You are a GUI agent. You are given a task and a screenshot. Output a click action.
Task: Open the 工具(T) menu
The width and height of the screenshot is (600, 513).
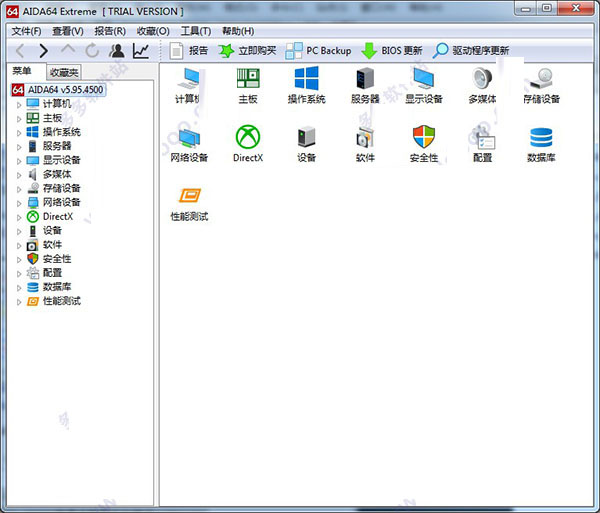[x=196, y=31]
